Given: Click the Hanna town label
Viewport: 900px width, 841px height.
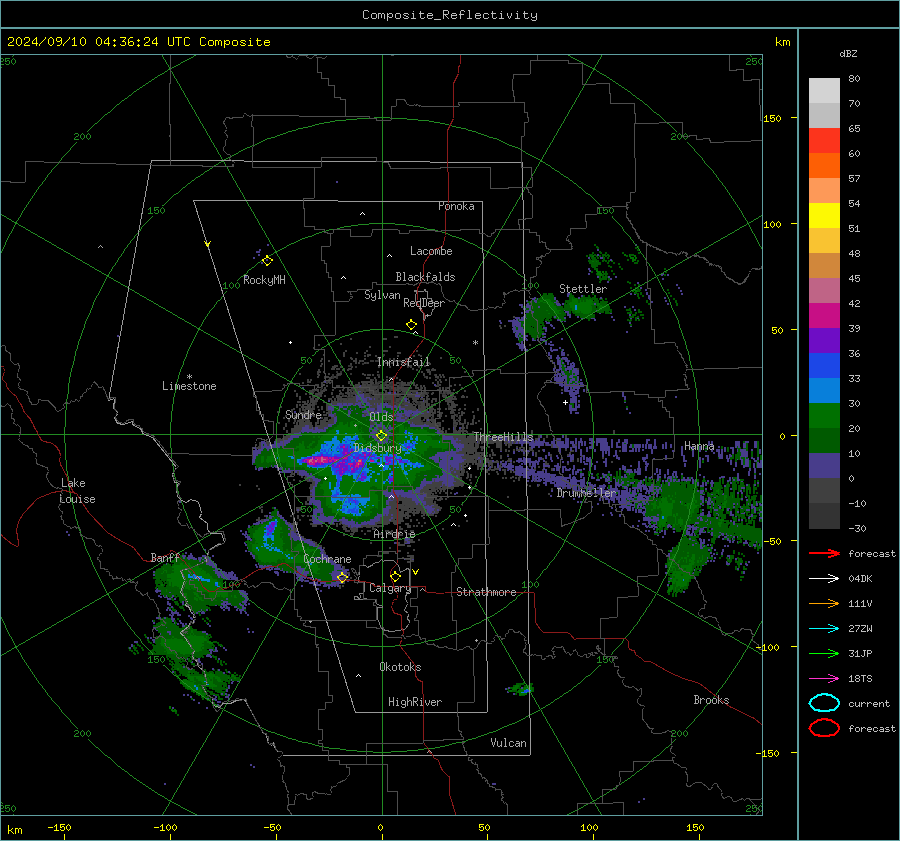Looking at the screenshot, I should tap(699, 446).
